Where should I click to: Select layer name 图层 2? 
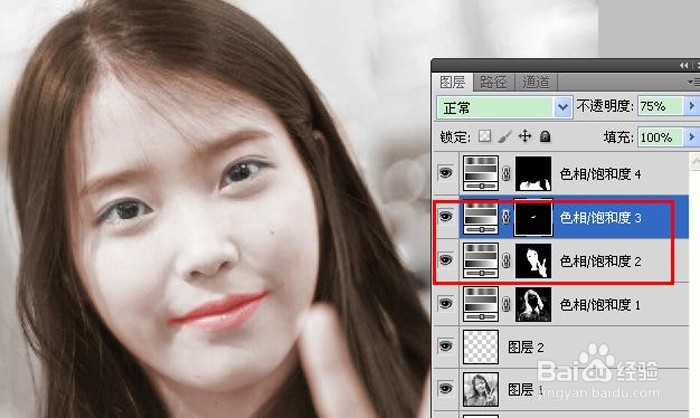point(526,347)
